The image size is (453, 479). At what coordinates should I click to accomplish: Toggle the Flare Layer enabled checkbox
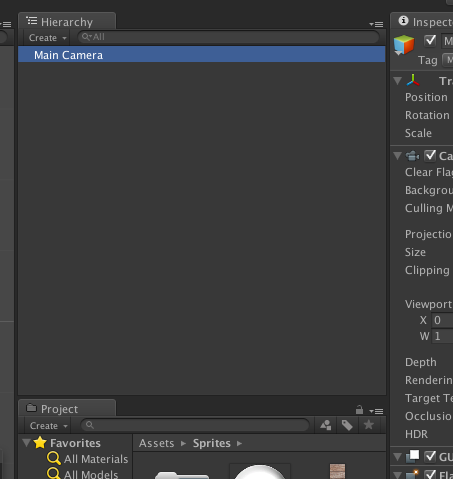(x=430, y=474)
